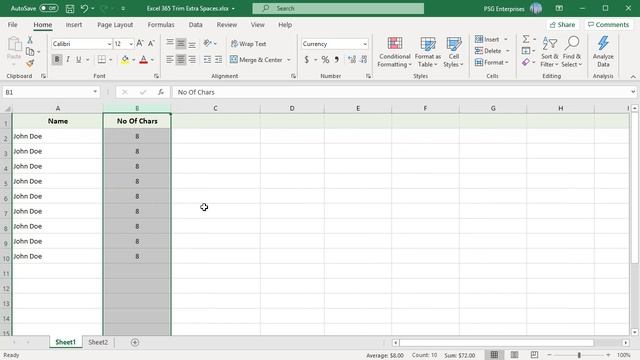Image resolution: width=640 pixels, height=360 pixels.
Task: Click the Fill Color yellow swatch
Action: [x=125, y=60]
